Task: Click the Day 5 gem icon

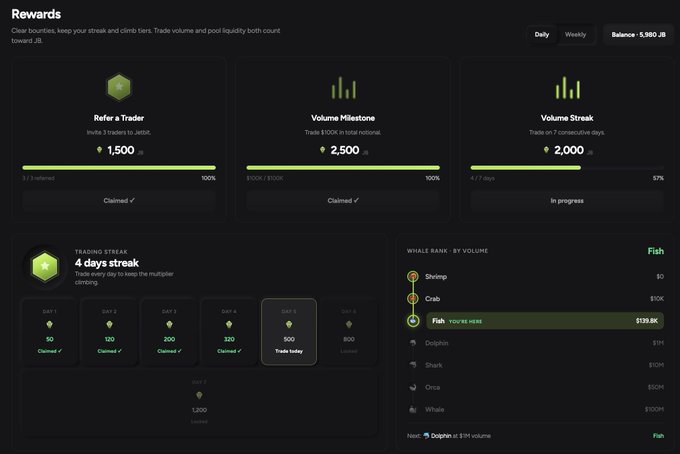Action: (x=289, y=325)
